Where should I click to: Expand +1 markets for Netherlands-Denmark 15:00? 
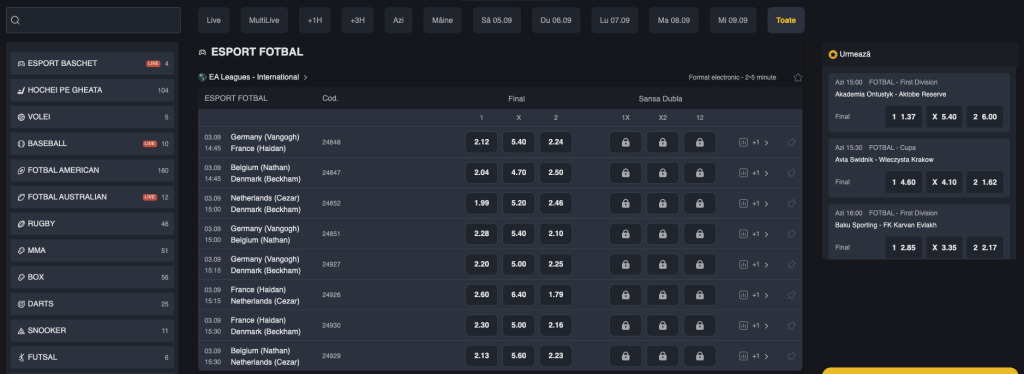(760, 204)
